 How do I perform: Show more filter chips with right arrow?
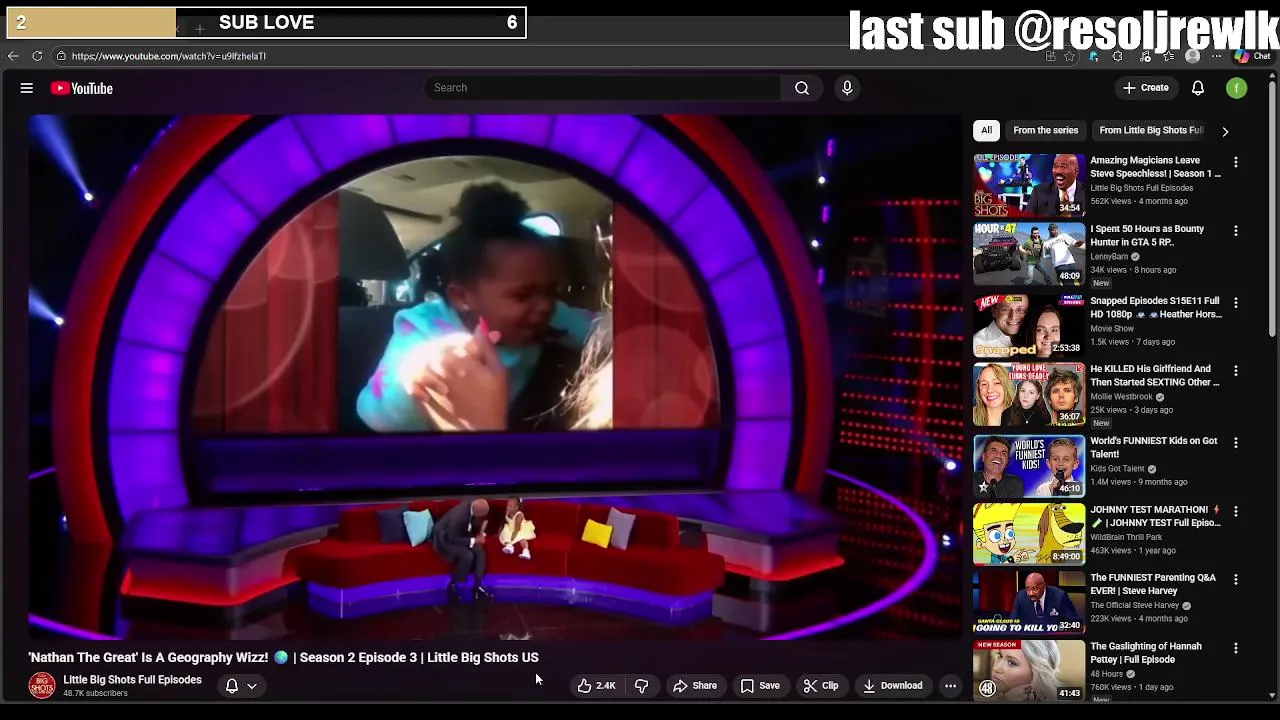(x=1225, y=131)
